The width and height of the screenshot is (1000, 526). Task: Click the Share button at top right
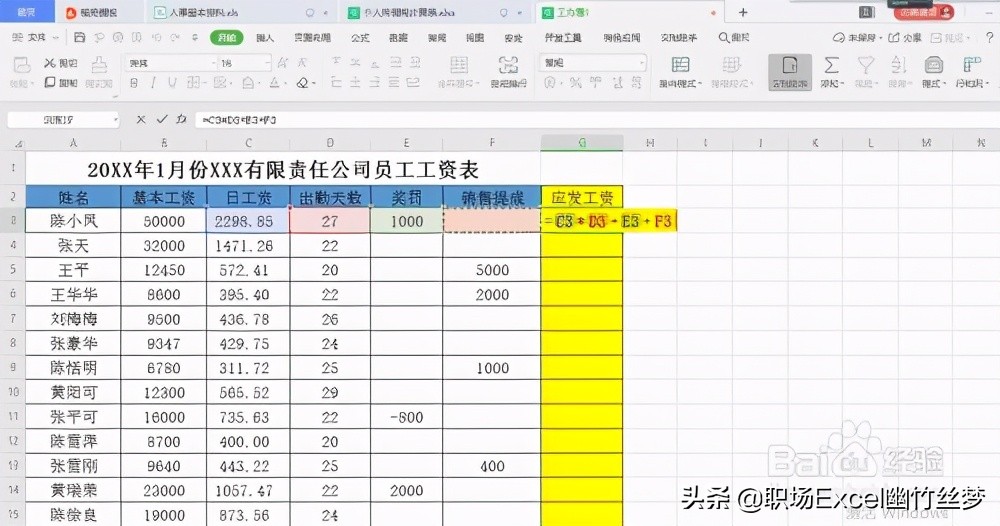pos(905,38)
